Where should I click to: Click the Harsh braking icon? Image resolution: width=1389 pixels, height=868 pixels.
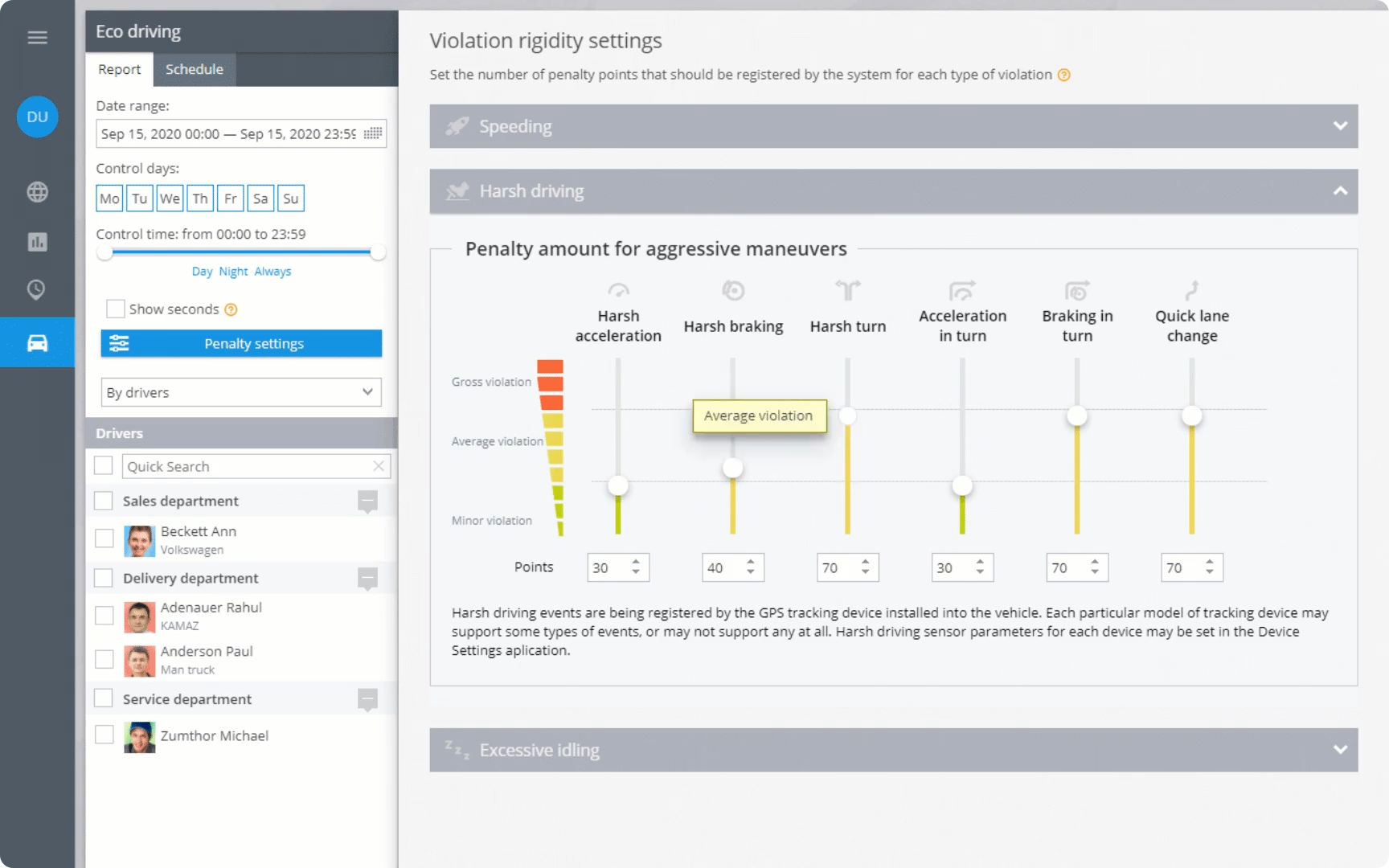[733, 290]
